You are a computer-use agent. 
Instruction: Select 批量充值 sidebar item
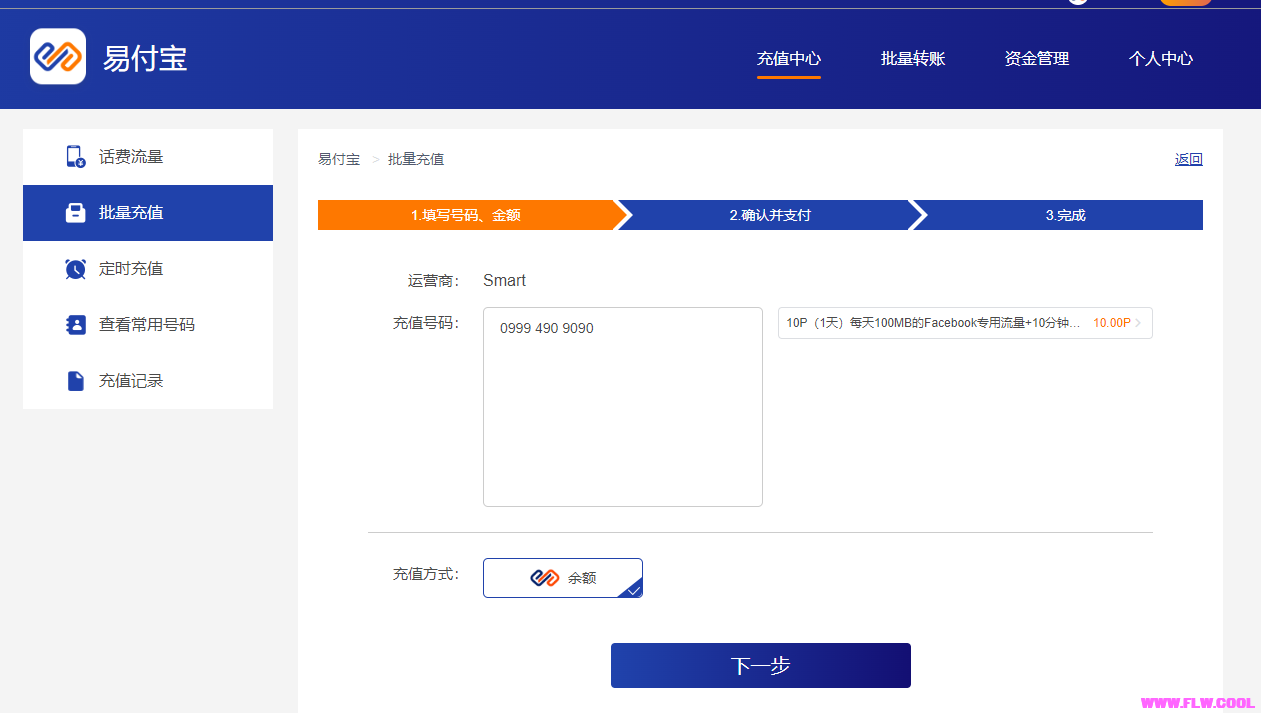coord(148,213)
